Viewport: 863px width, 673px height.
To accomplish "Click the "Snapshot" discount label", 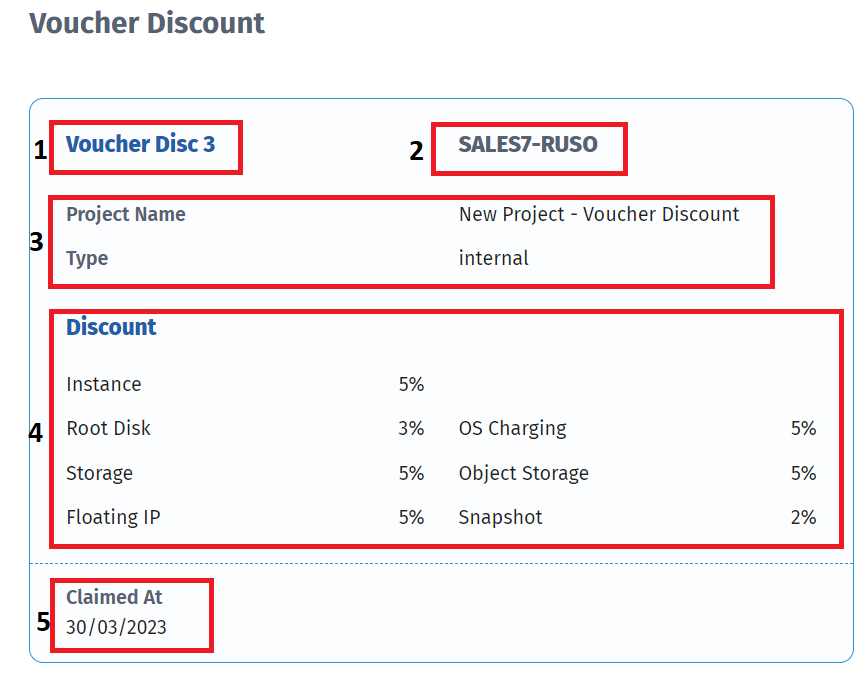I will click(x=500, y=517).
